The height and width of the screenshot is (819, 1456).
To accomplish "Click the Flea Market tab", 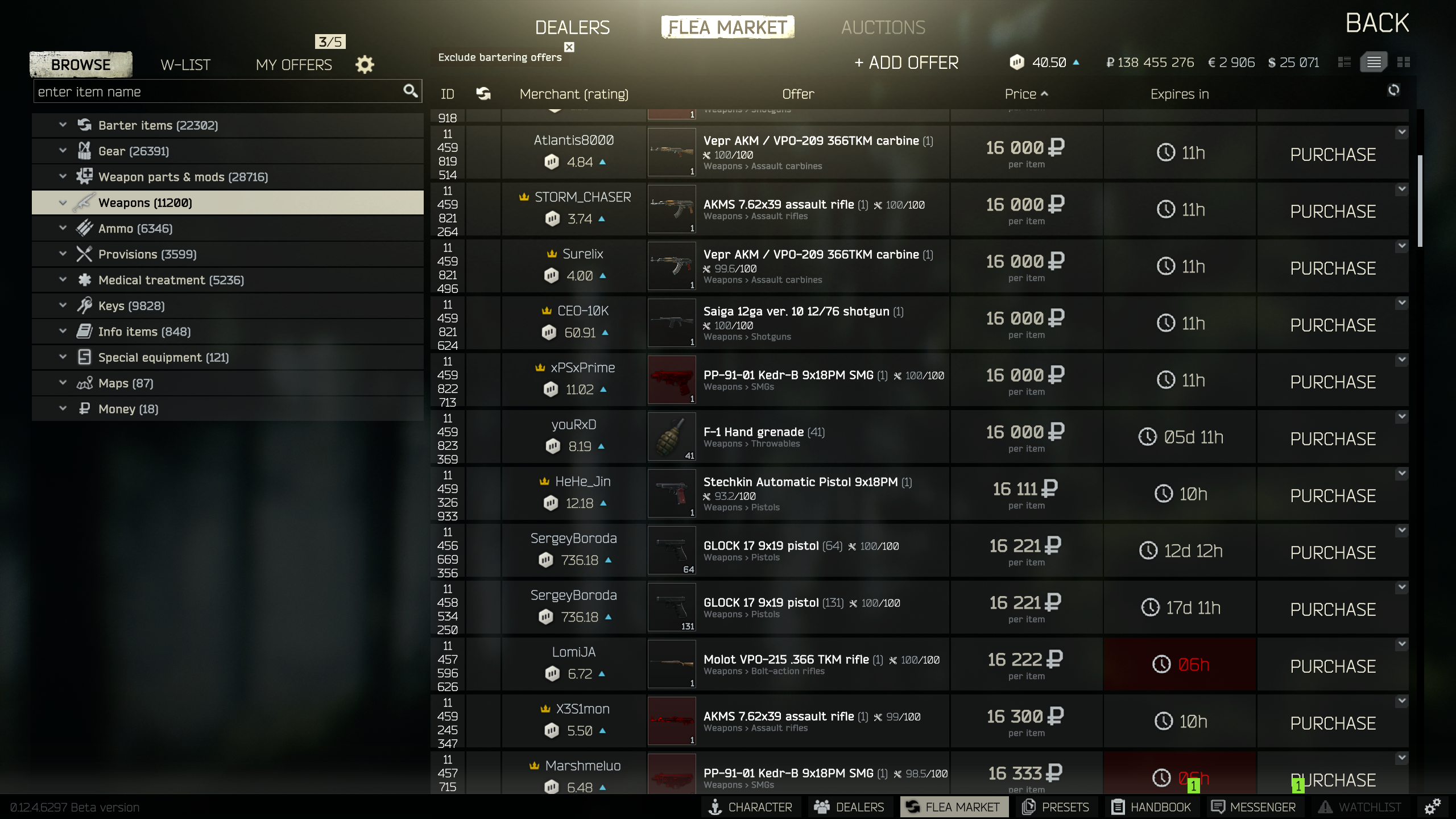I will (728, 27).
